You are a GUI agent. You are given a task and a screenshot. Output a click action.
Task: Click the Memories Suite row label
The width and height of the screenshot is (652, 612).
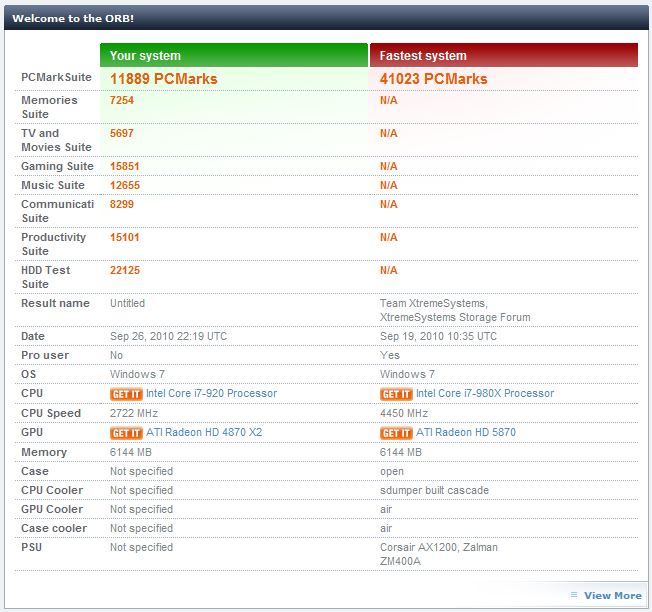49,107
